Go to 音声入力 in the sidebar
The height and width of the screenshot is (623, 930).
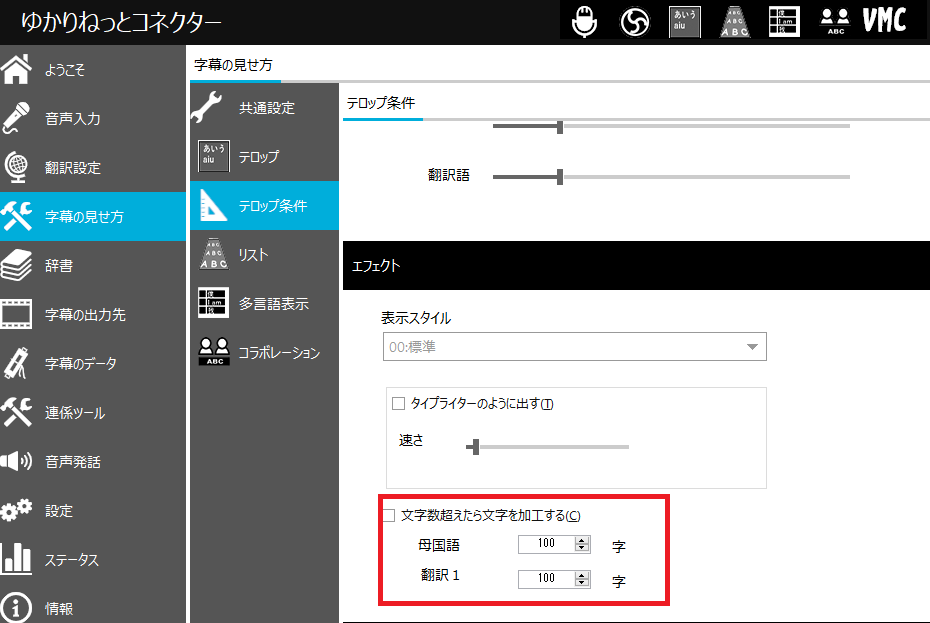[x=93, y=119]
